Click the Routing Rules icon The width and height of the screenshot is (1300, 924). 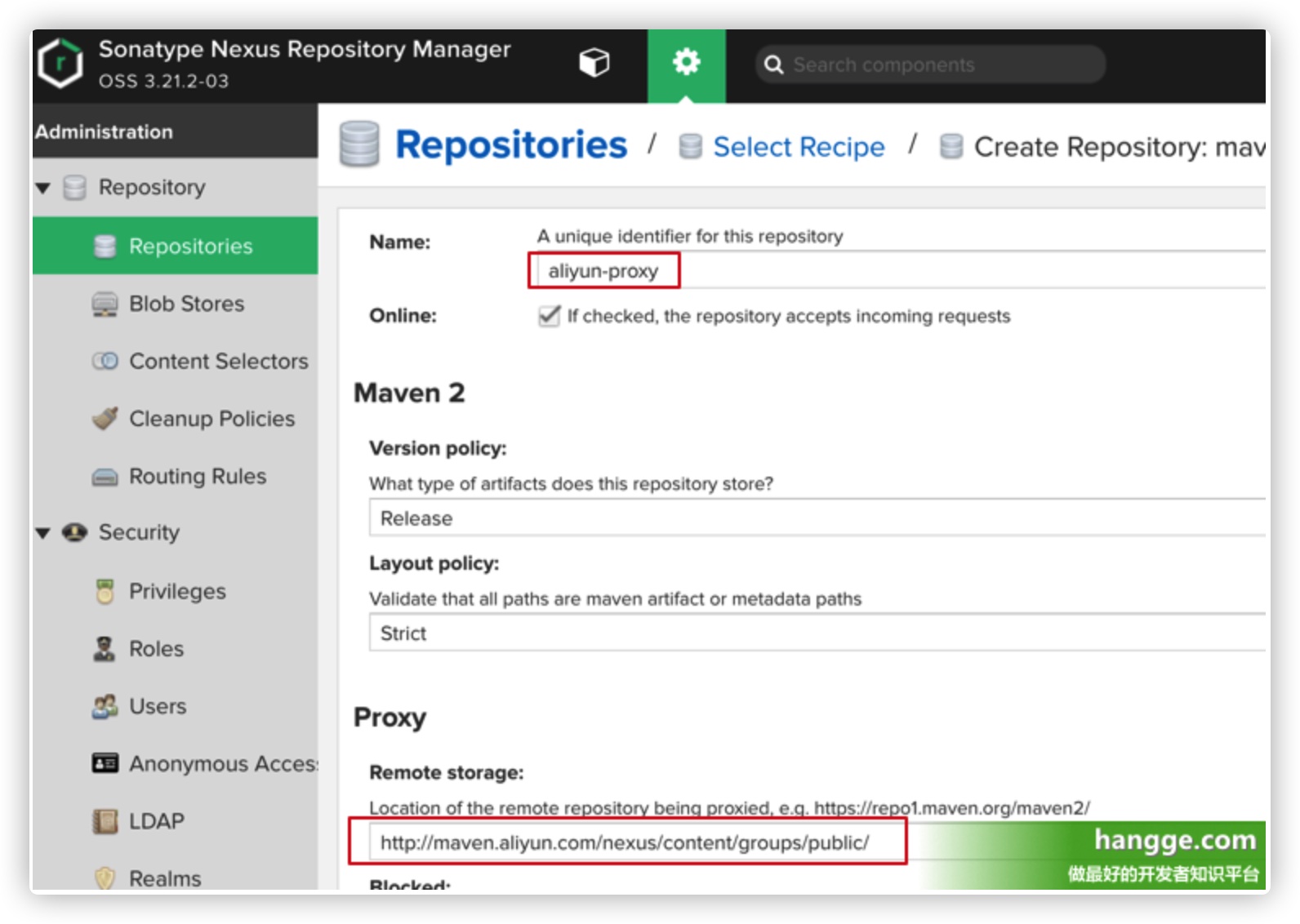pyautogui.click(x=105, y=477)
